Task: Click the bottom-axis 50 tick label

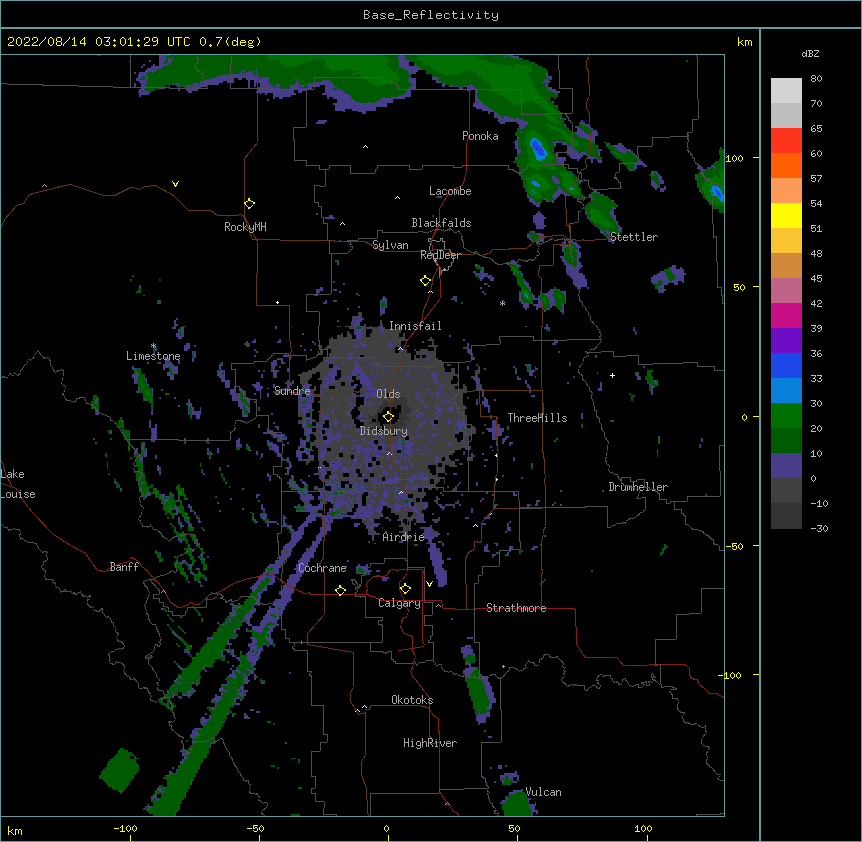Action: tap(515, 828)
